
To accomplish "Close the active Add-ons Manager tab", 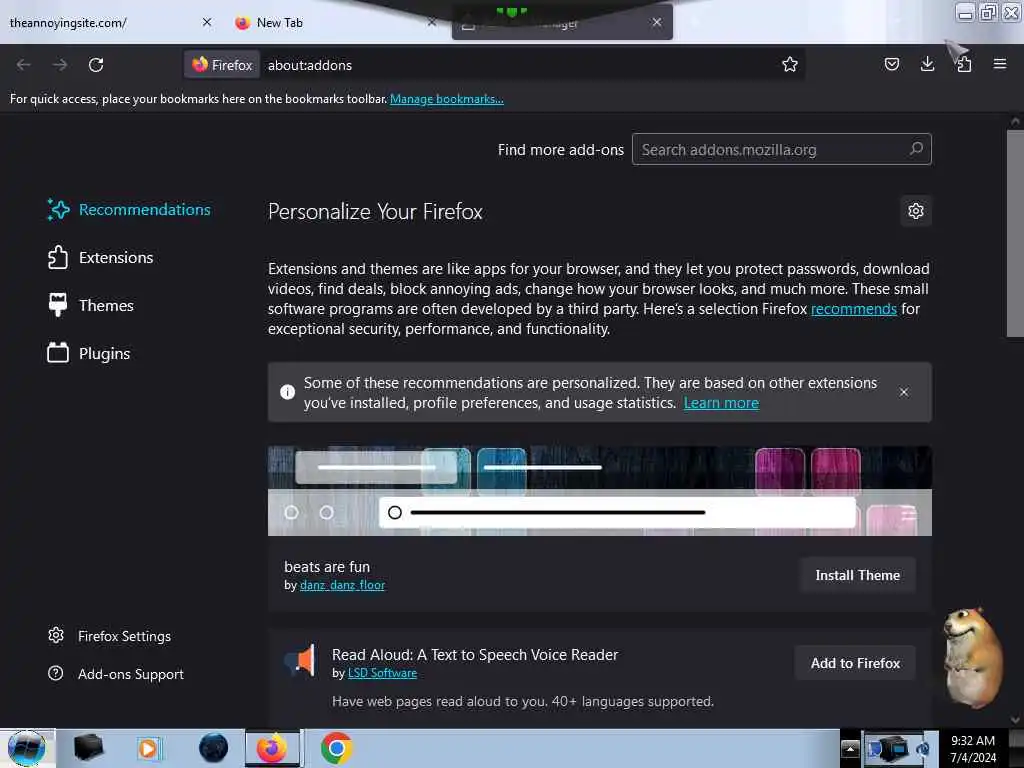I will tap(657, 22).
